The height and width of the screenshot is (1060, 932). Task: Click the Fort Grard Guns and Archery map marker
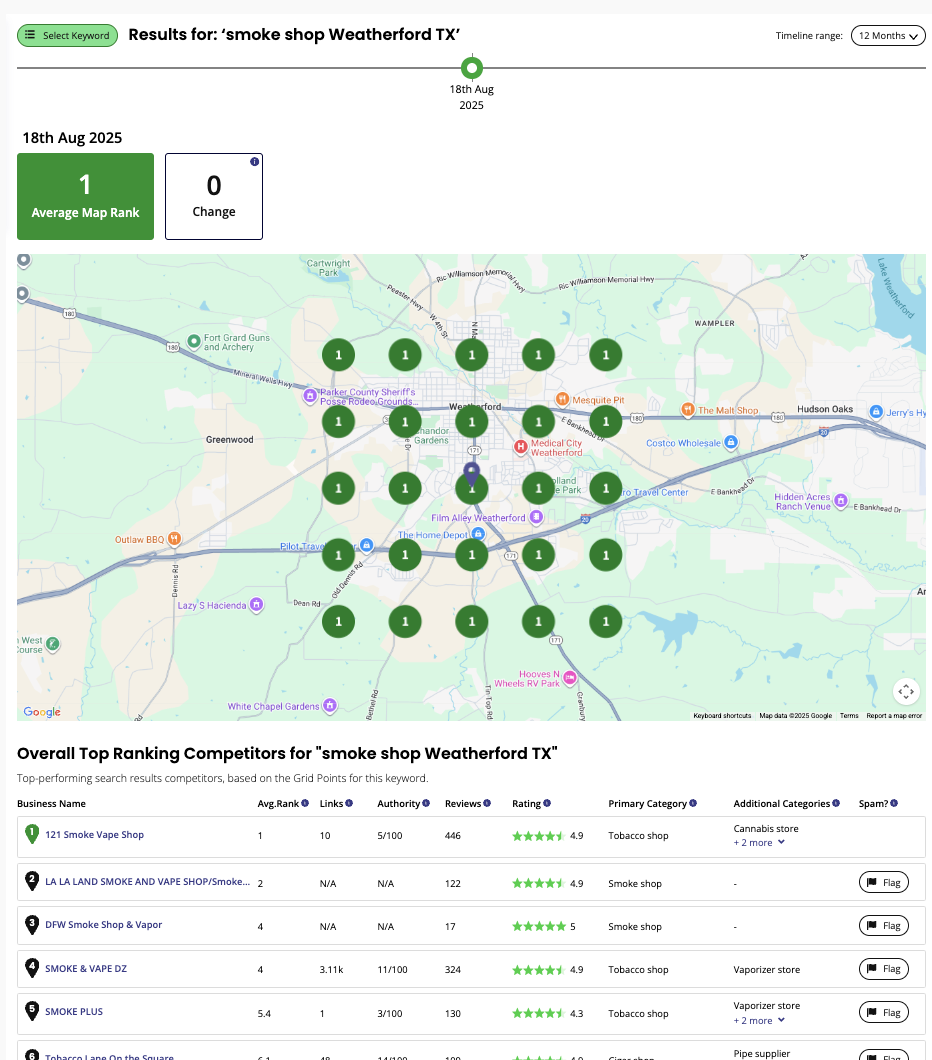click(194, 341)
